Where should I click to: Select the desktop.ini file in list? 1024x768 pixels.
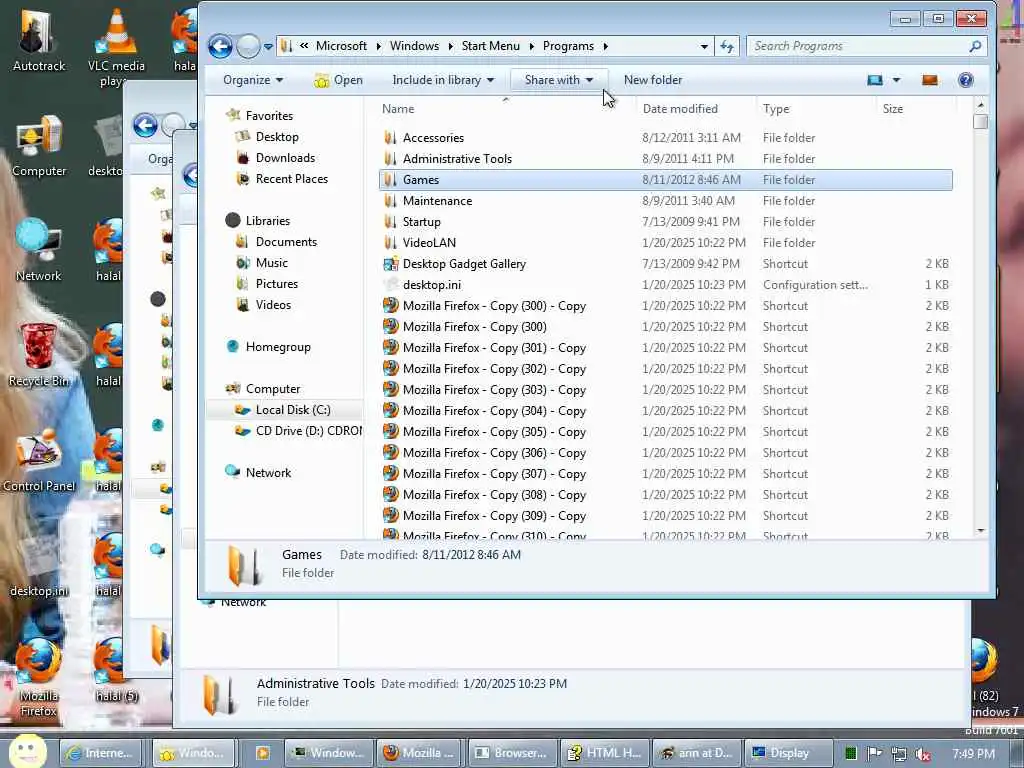[x=432, y=285]
